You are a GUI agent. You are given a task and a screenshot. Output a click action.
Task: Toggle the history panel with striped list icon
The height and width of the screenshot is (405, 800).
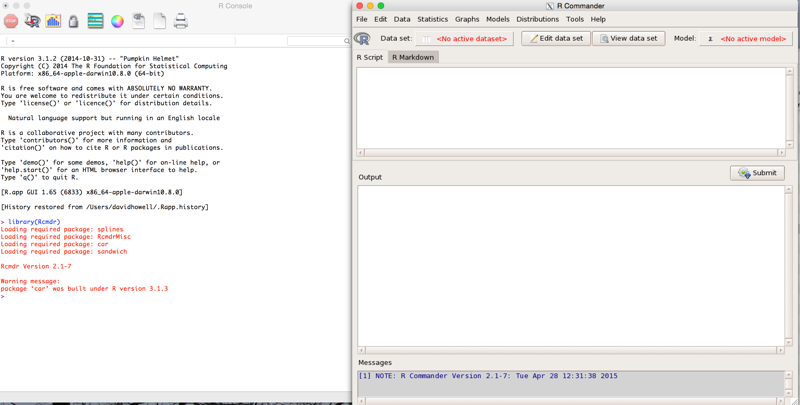pyautogui.click(x=95, y=21)
